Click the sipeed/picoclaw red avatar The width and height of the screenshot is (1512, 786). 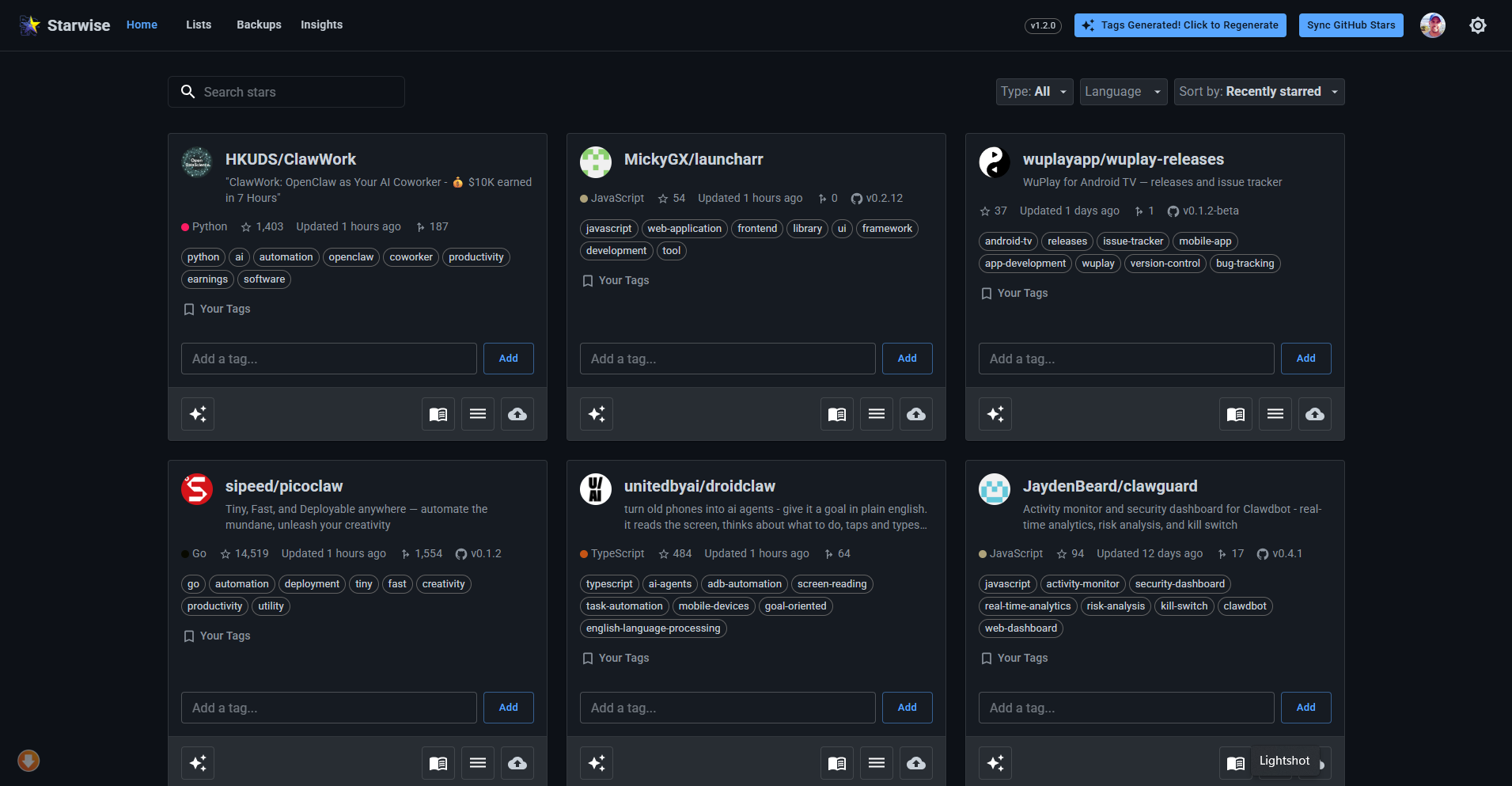click(x=197, y=489)
